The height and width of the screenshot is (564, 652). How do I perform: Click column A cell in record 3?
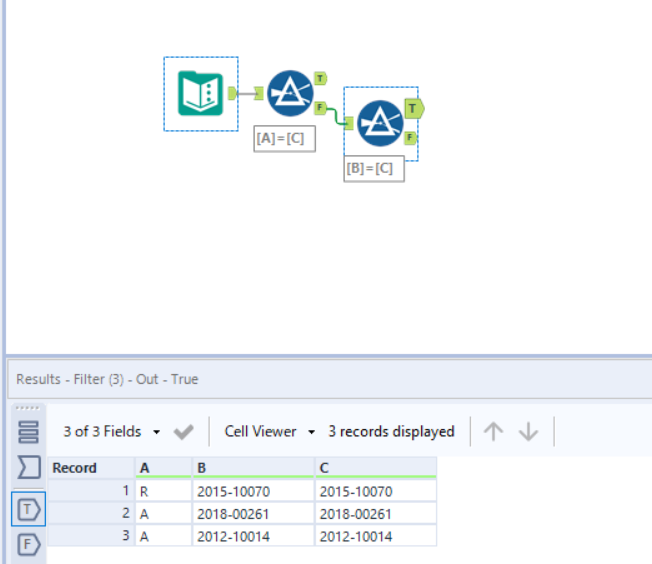pyautogui.click(x=163, y=536)
